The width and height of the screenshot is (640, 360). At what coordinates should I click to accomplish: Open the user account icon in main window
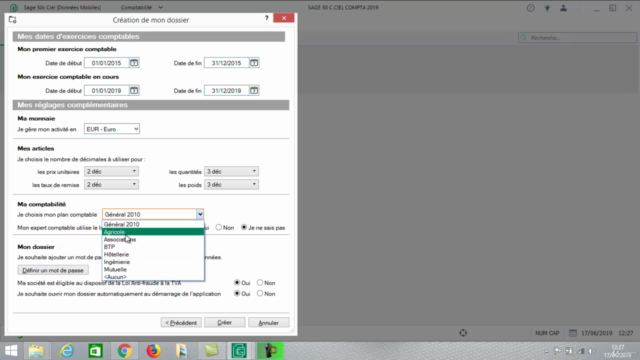(x=563, y=8)
